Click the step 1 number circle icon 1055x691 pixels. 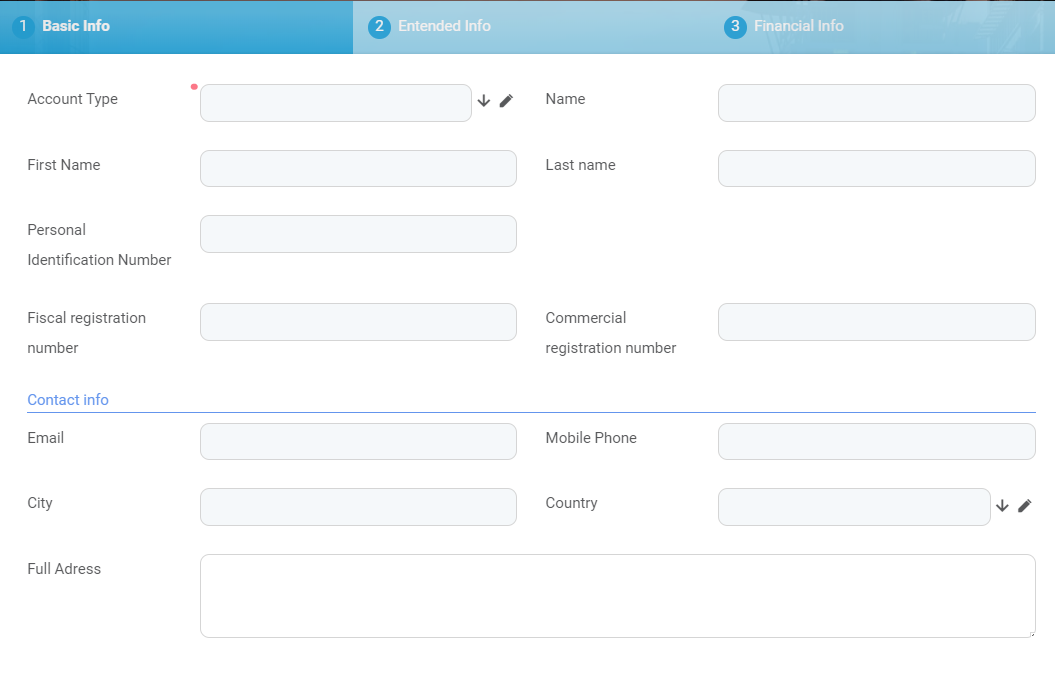click(23, 27)
